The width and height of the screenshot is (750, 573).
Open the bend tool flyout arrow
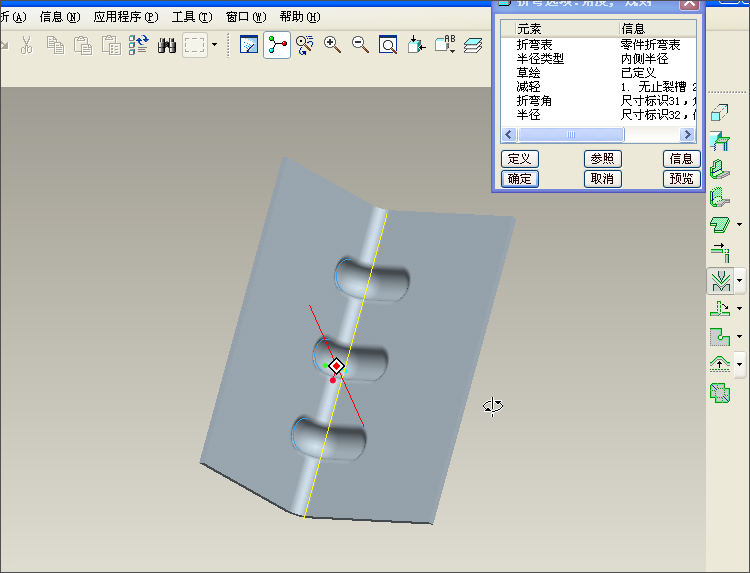click(739, 280)
